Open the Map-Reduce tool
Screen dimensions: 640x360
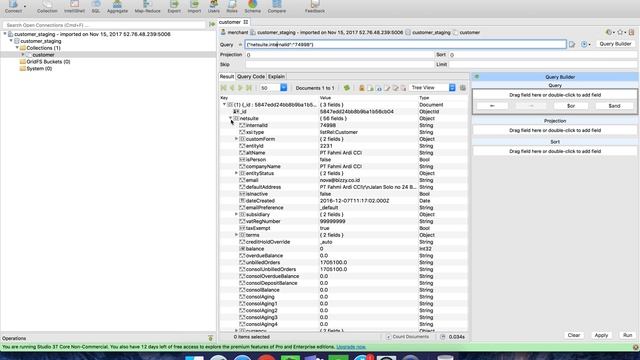click(x=147, y=6)
